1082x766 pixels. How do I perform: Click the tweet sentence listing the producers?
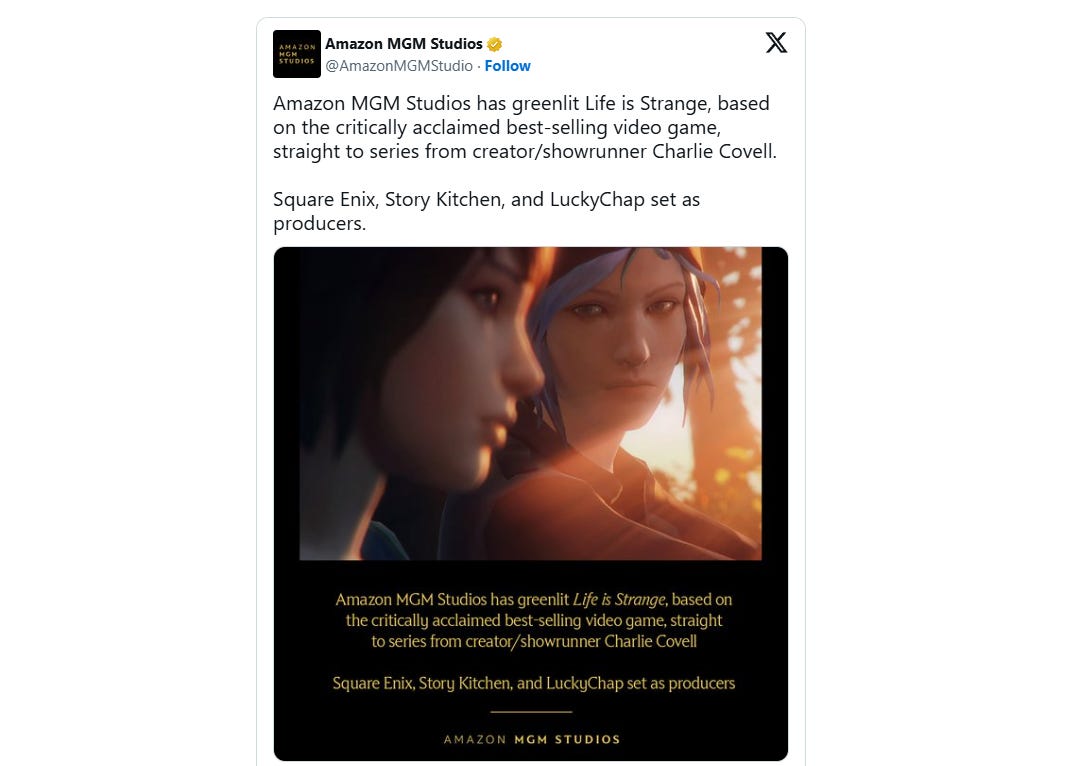tap(486, 211)
